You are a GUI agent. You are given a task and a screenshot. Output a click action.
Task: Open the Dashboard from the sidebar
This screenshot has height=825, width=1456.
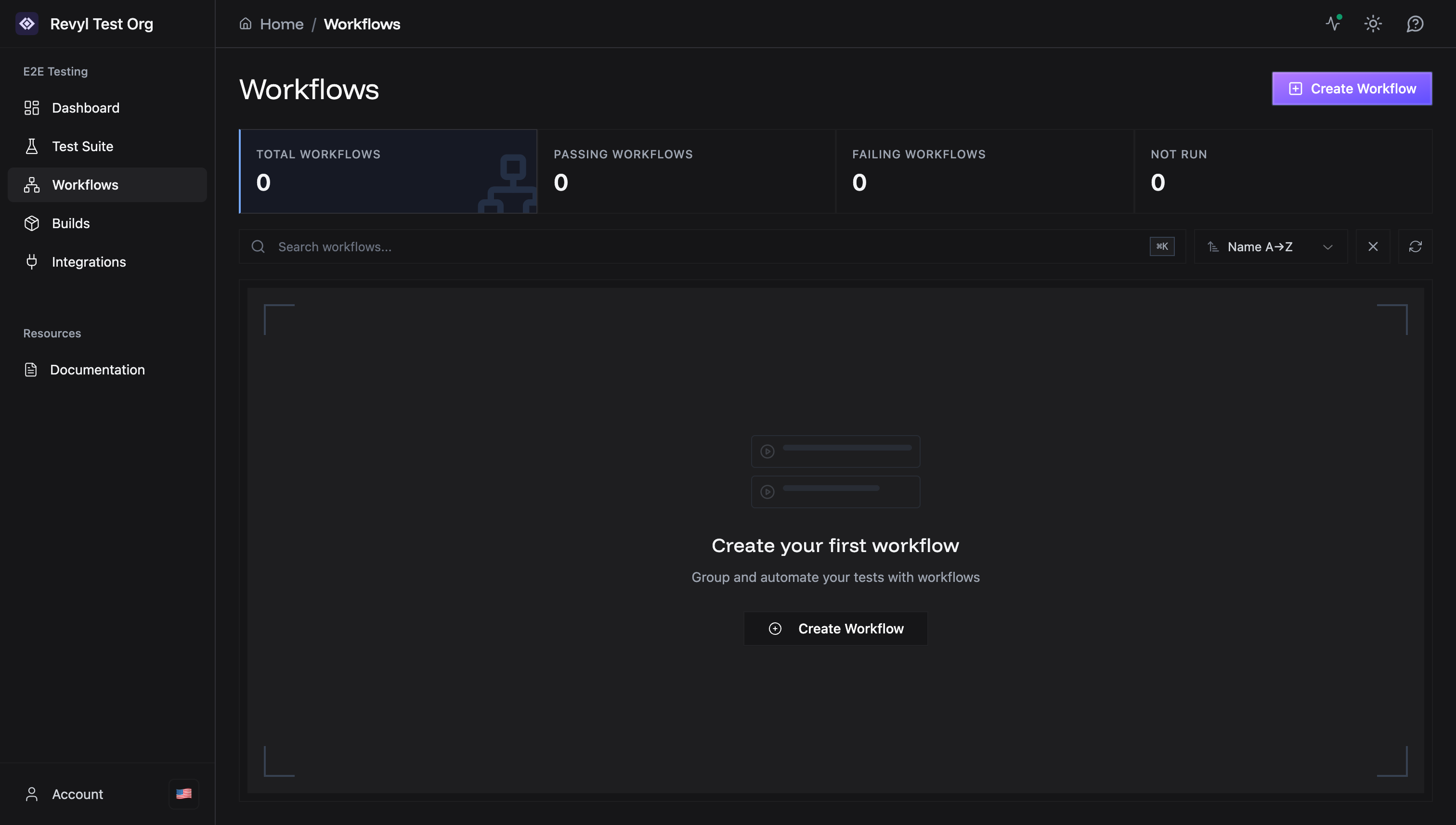tap(85, 108)
